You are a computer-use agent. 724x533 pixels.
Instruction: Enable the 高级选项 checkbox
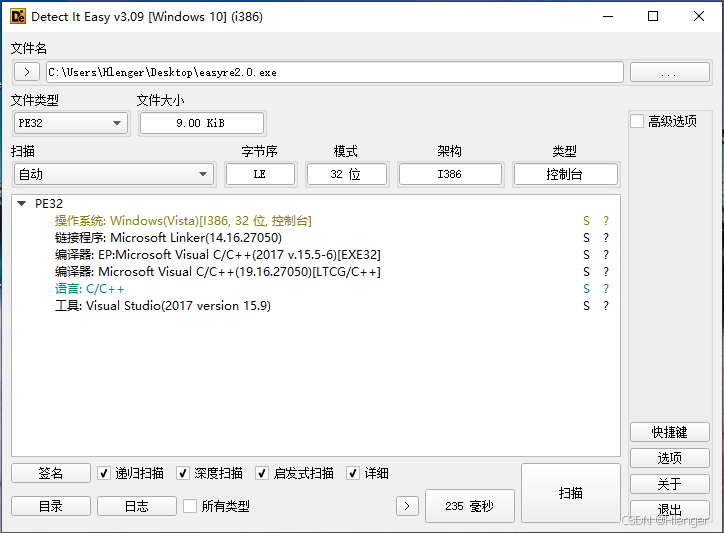point(637,121)
